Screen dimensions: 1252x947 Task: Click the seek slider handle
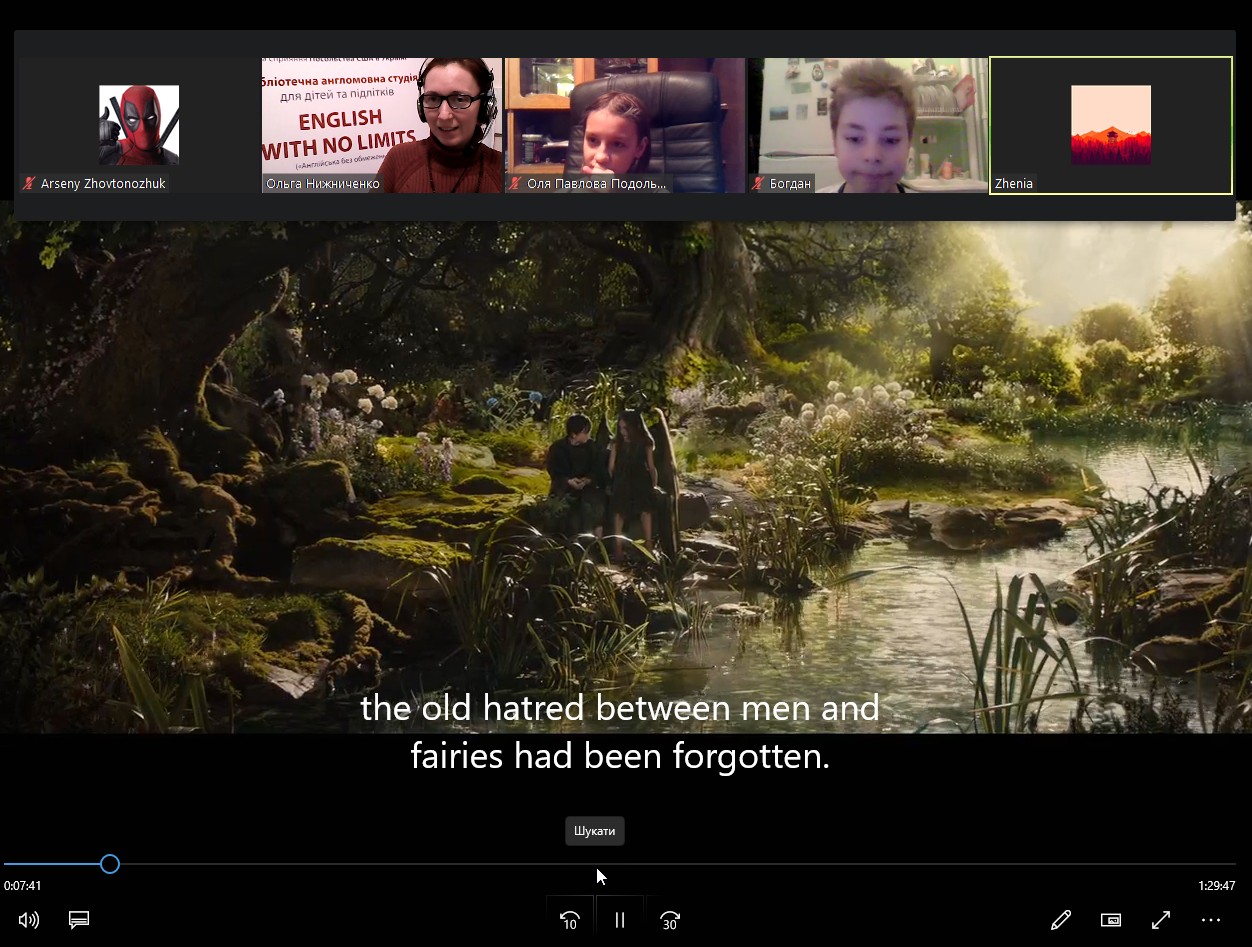tap(110, 864)
